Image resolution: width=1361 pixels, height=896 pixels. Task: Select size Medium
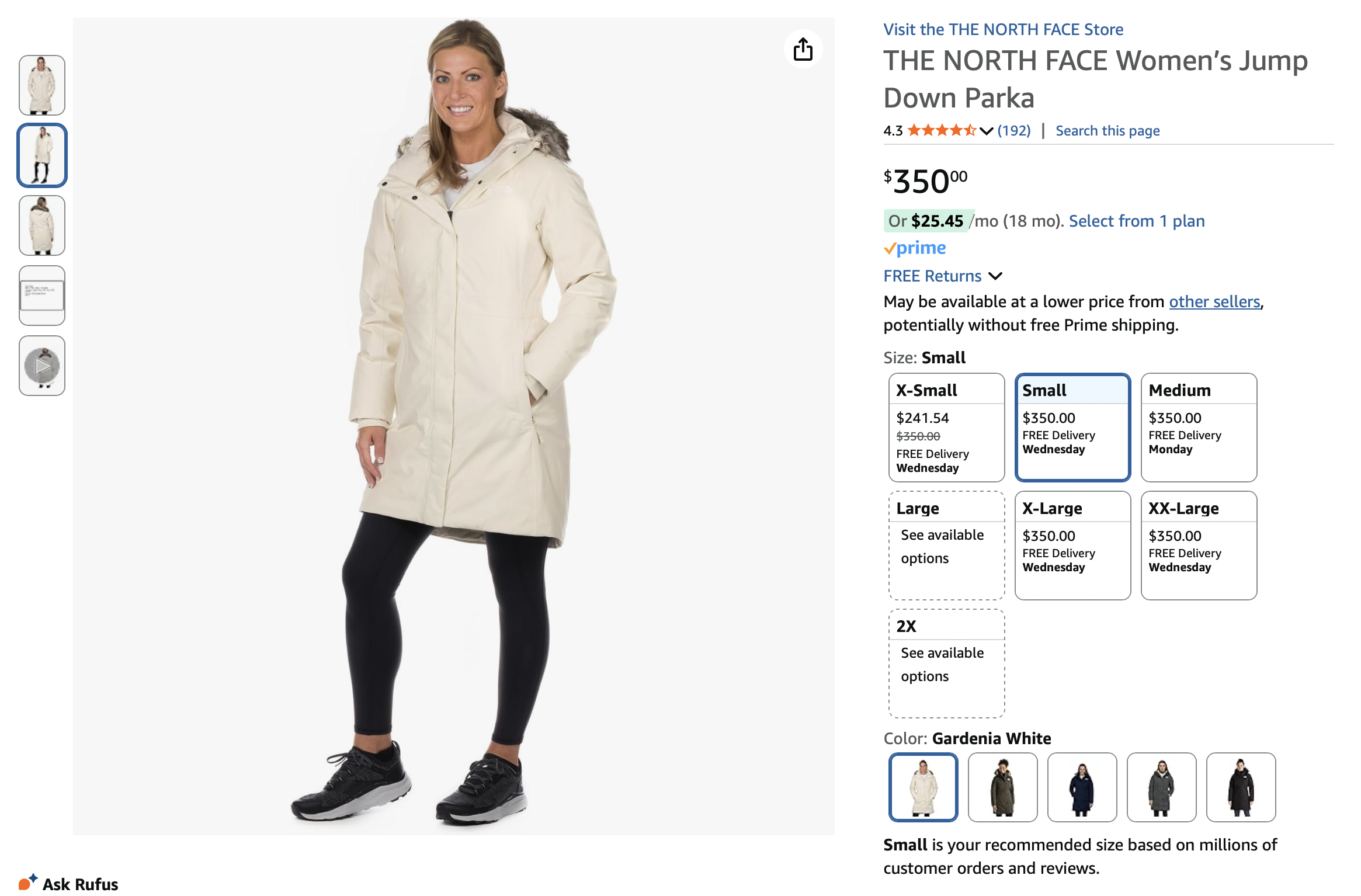click(1199, 428)
